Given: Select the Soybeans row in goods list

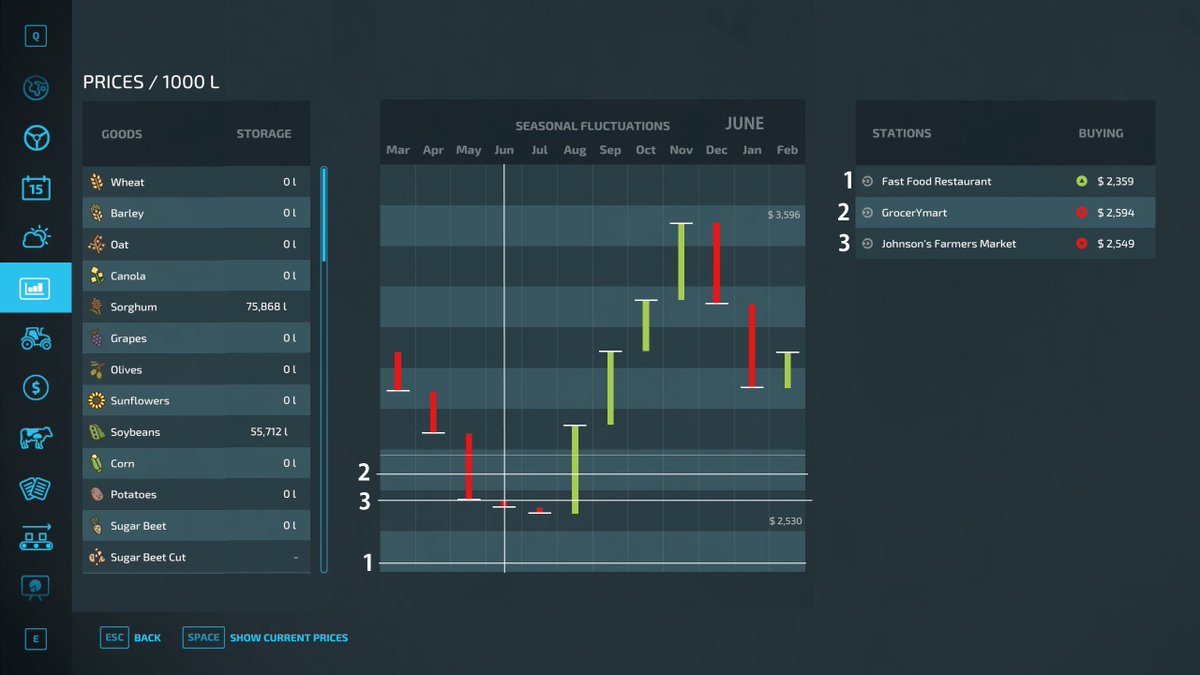Looking at the screenshot, I should 196,432.
